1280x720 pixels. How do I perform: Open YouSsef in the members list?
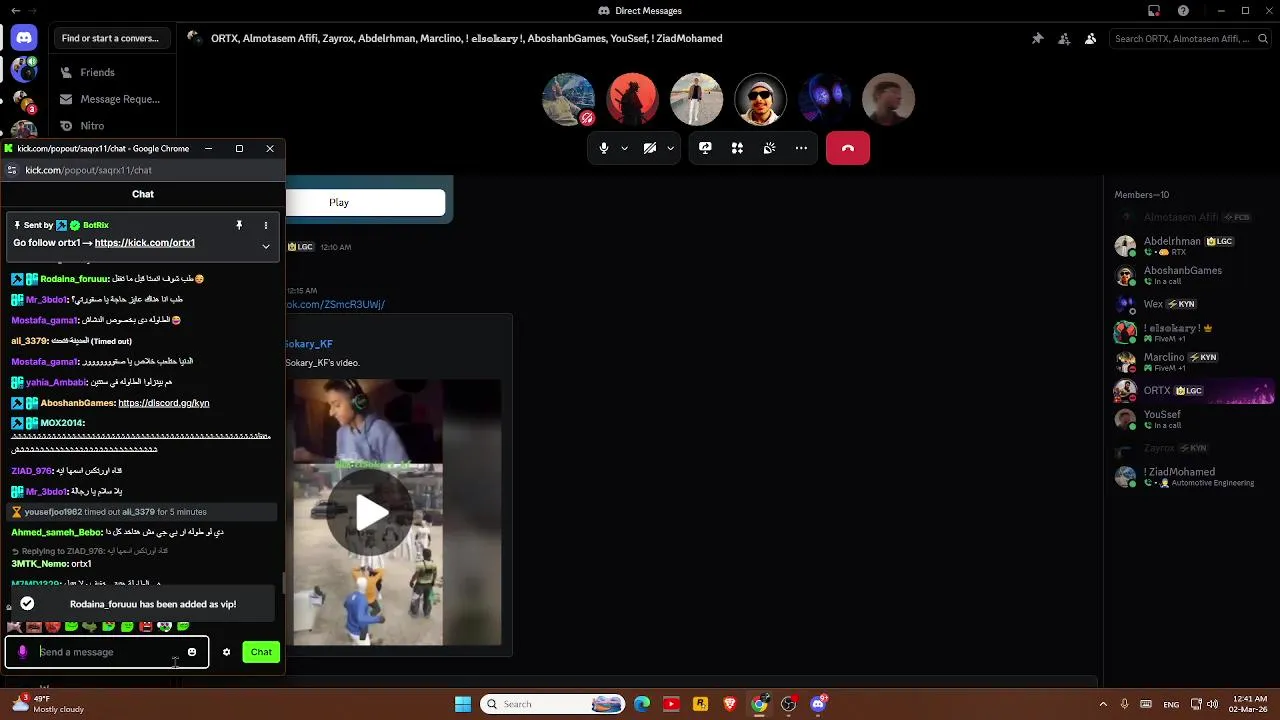pyautogui.click(x=1194, y=419)
